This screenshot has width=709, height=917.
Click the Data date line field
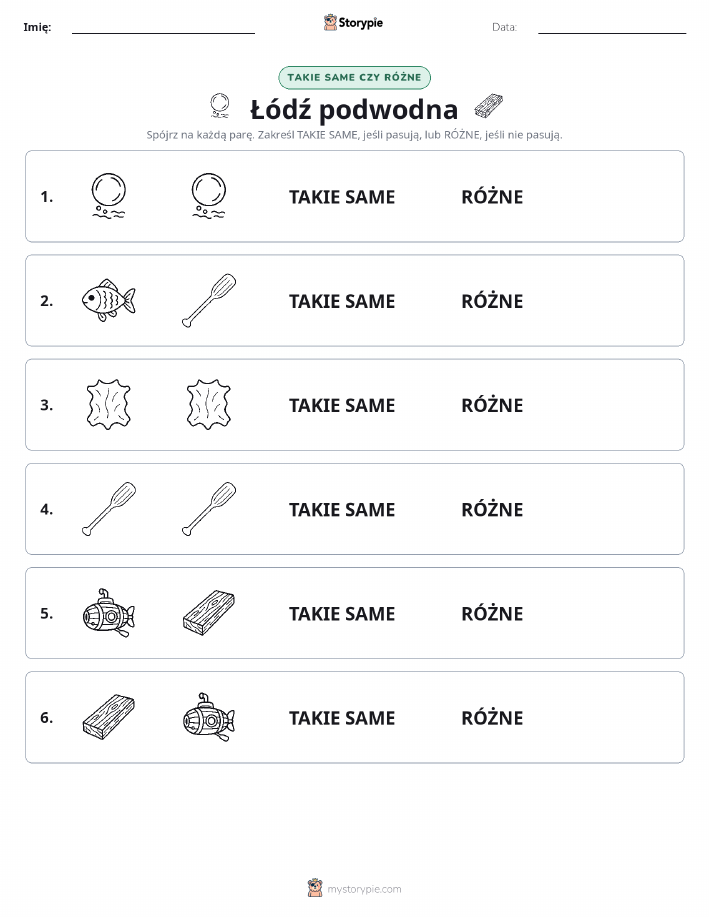point(612,27)
